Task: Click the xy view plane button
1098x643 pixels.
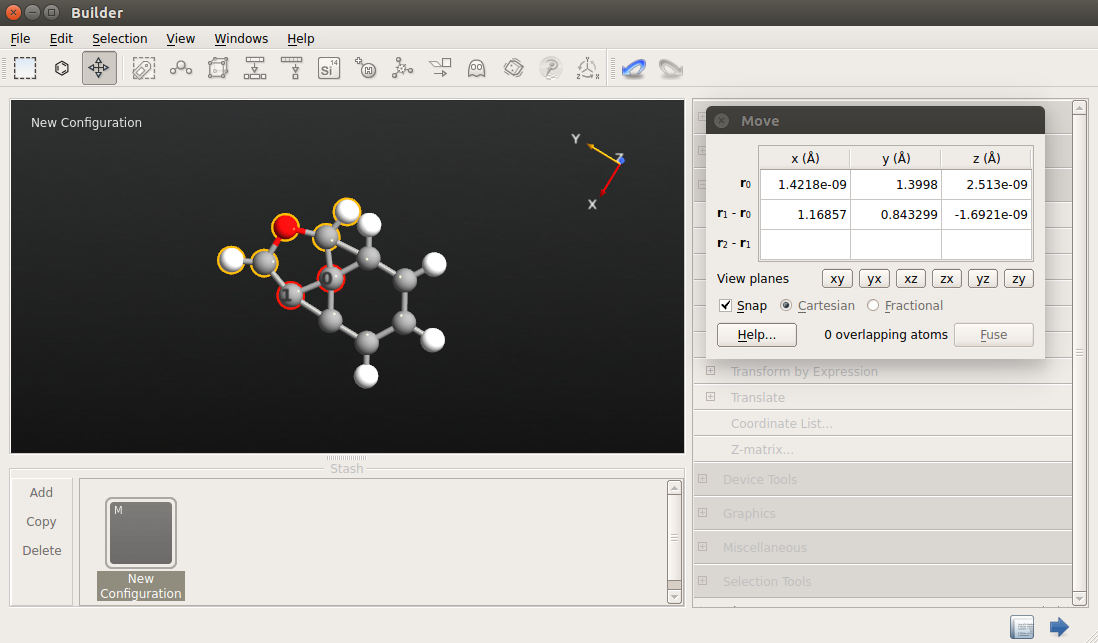Action: [x=837, y=279]
